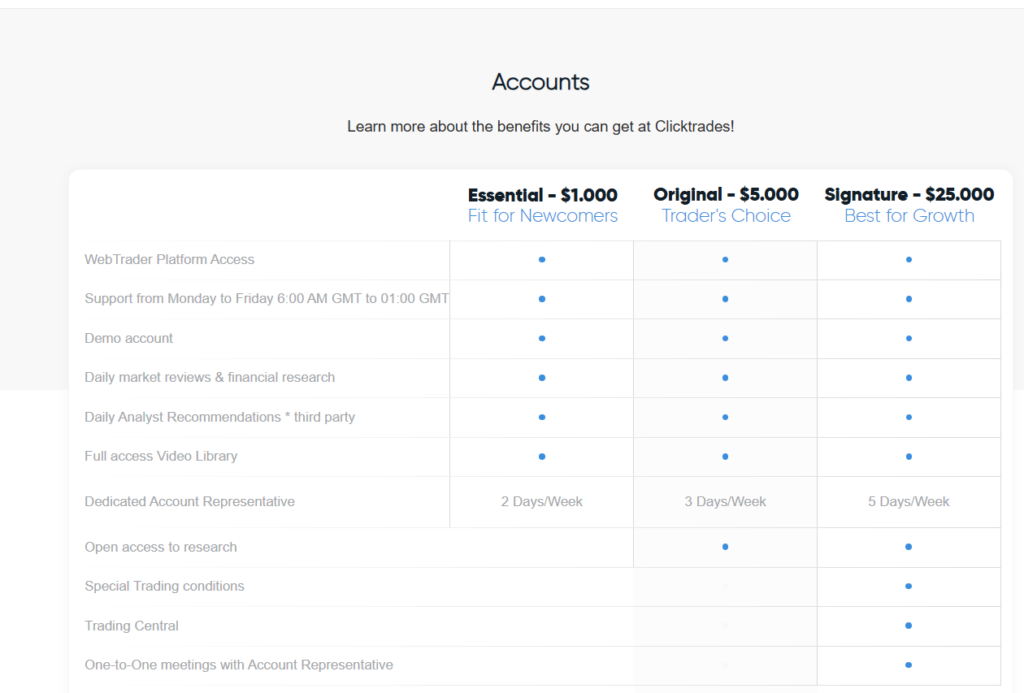Click the Best for Growth subtitle
Viewport: 1024px width, 693px height.
pyautogui.click(x=909, y=216)
